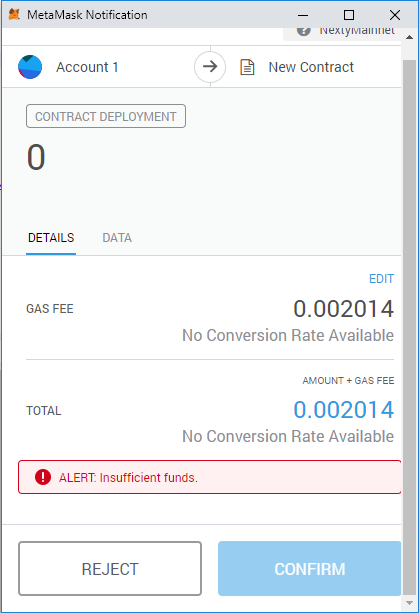Click the question mark network icon

pyautogui.click(x=304, y=31)
